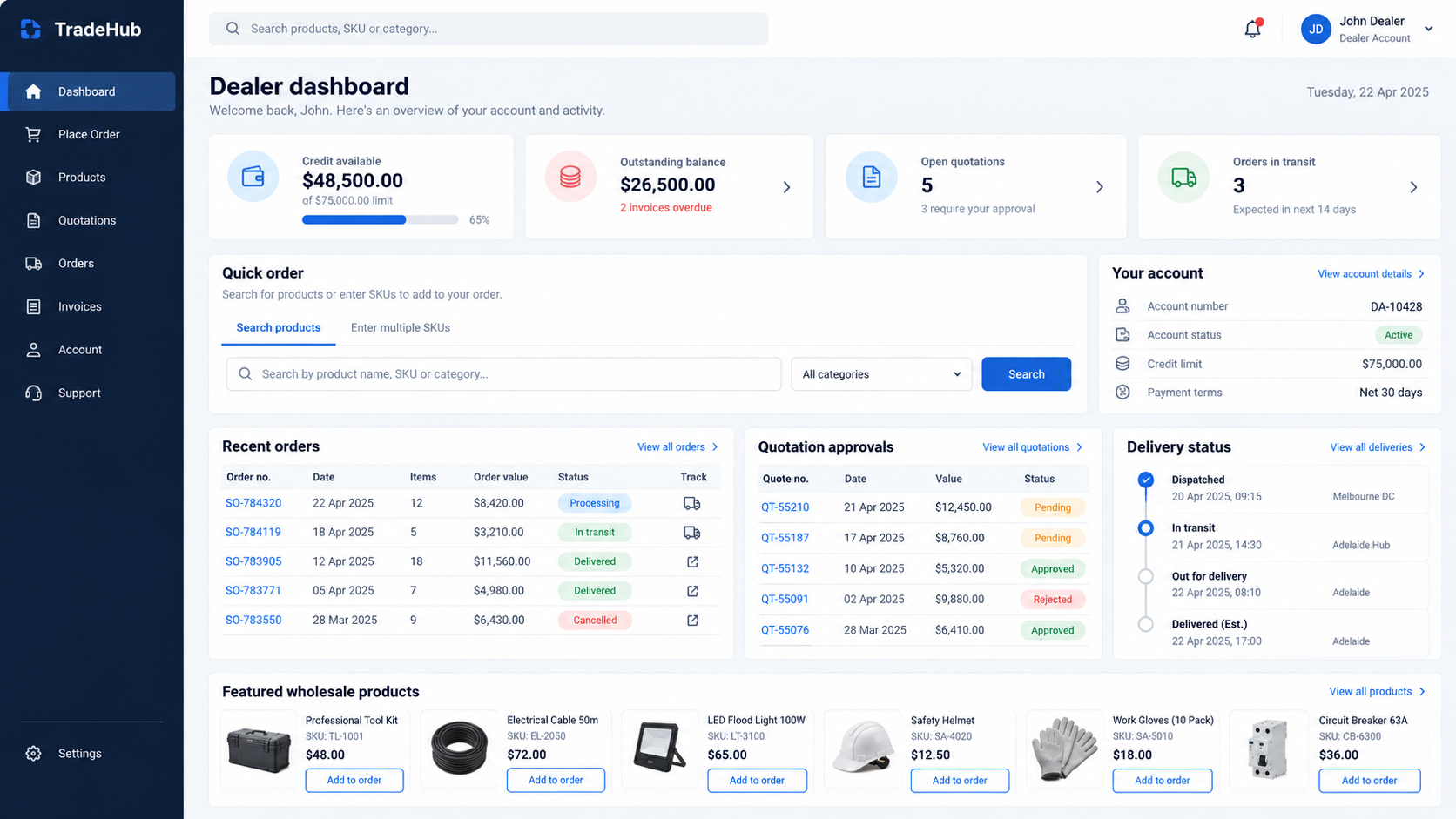Open View all orders link

677,446
